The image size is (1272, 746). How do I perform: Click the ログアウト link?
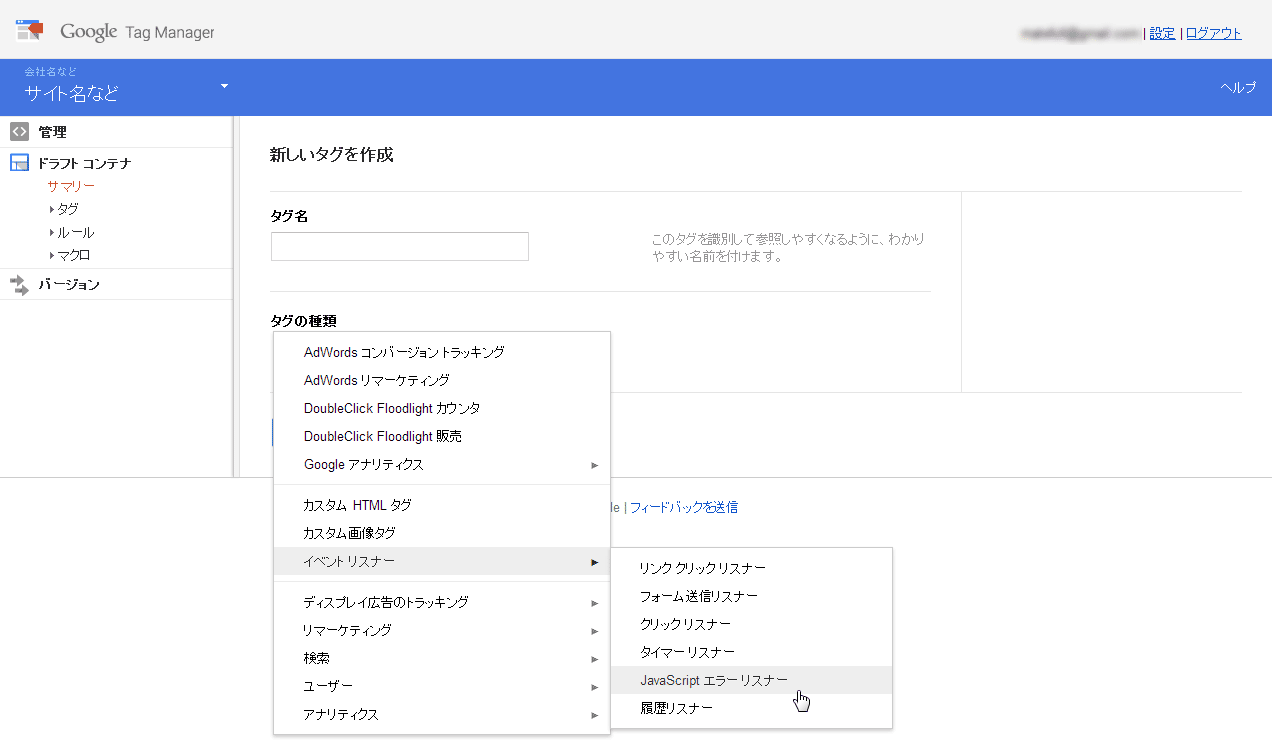click(1214, 33)
